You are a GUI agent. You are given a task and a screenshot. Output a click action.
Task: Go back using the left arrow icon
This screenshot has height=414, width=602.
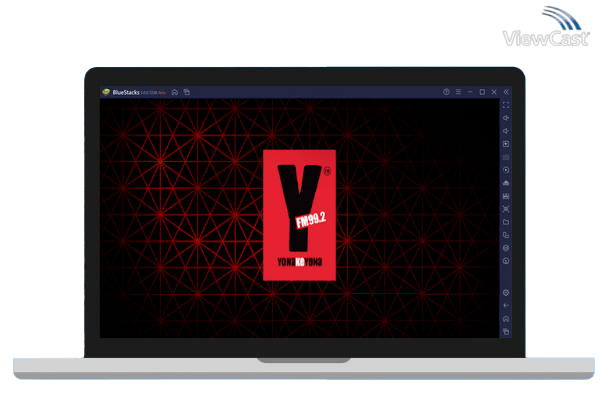506,306
